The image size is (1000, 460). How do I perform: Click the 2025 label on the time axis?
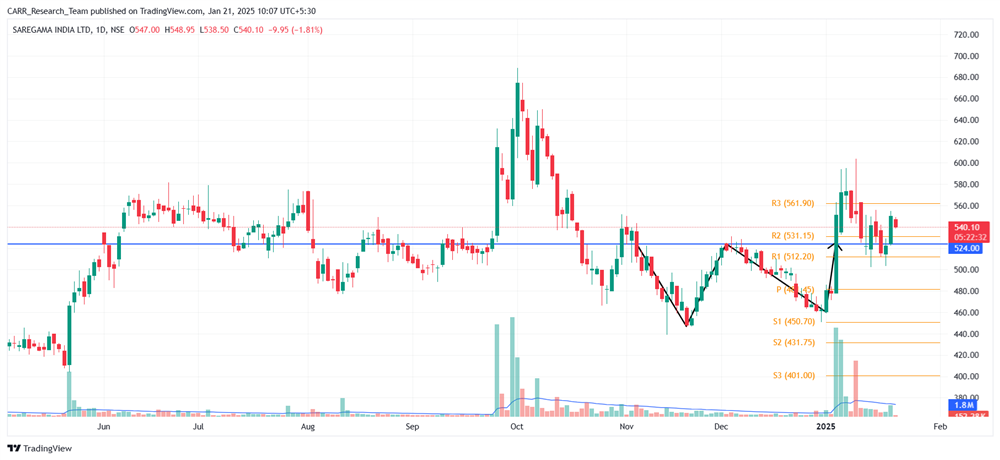826,425
